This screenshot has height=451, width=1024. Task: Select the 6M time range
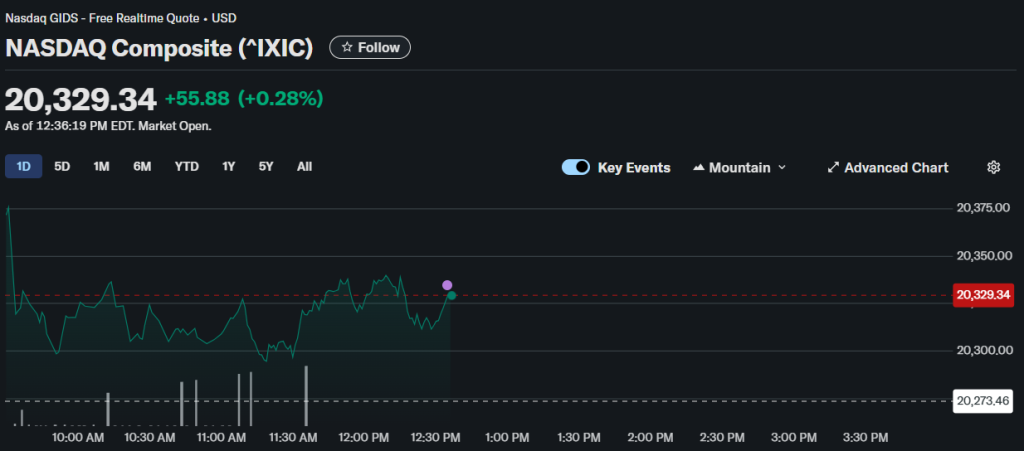coord(142,166)
